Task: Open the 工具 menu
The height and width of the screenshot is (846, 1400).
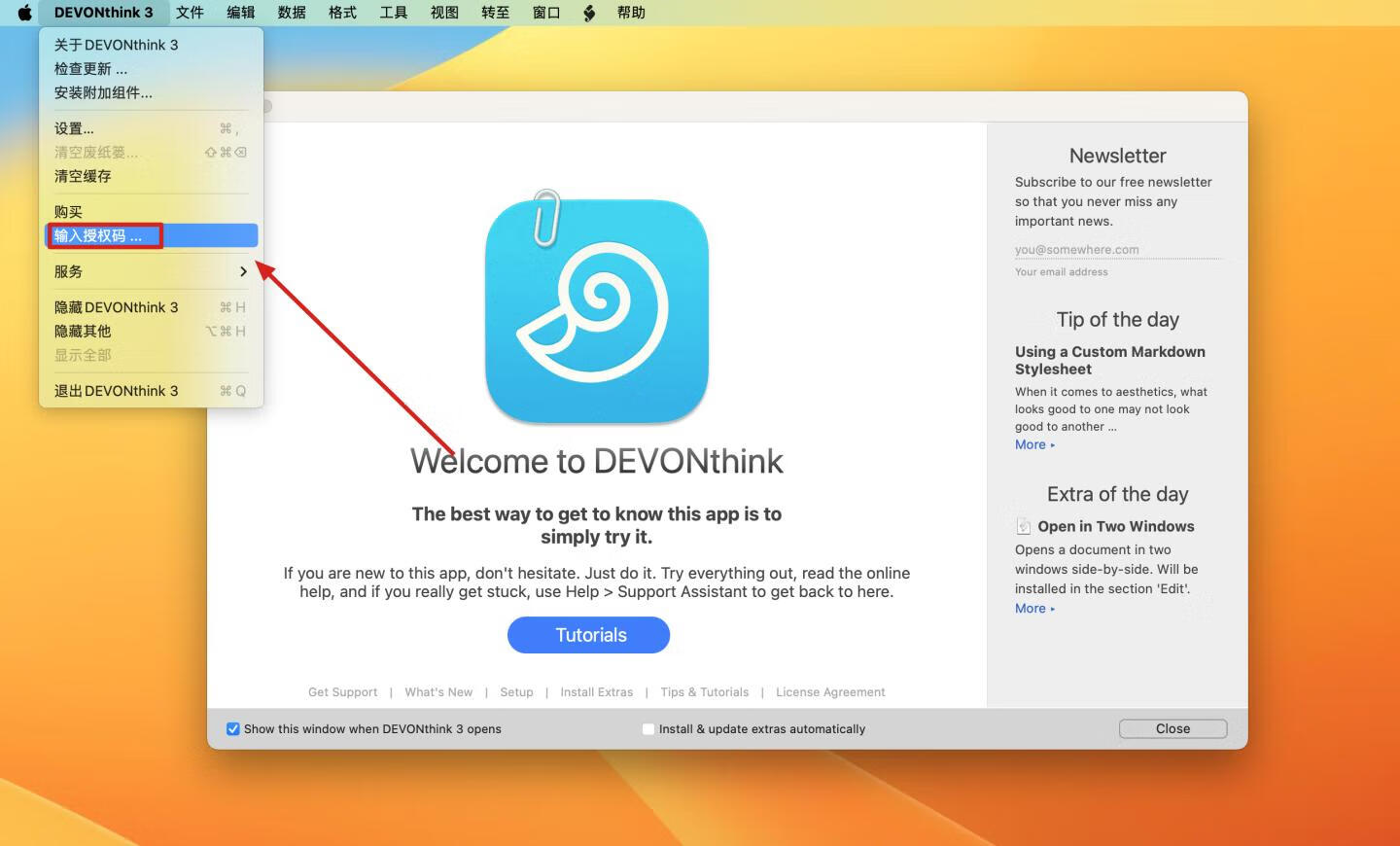Action: (394, 13)
